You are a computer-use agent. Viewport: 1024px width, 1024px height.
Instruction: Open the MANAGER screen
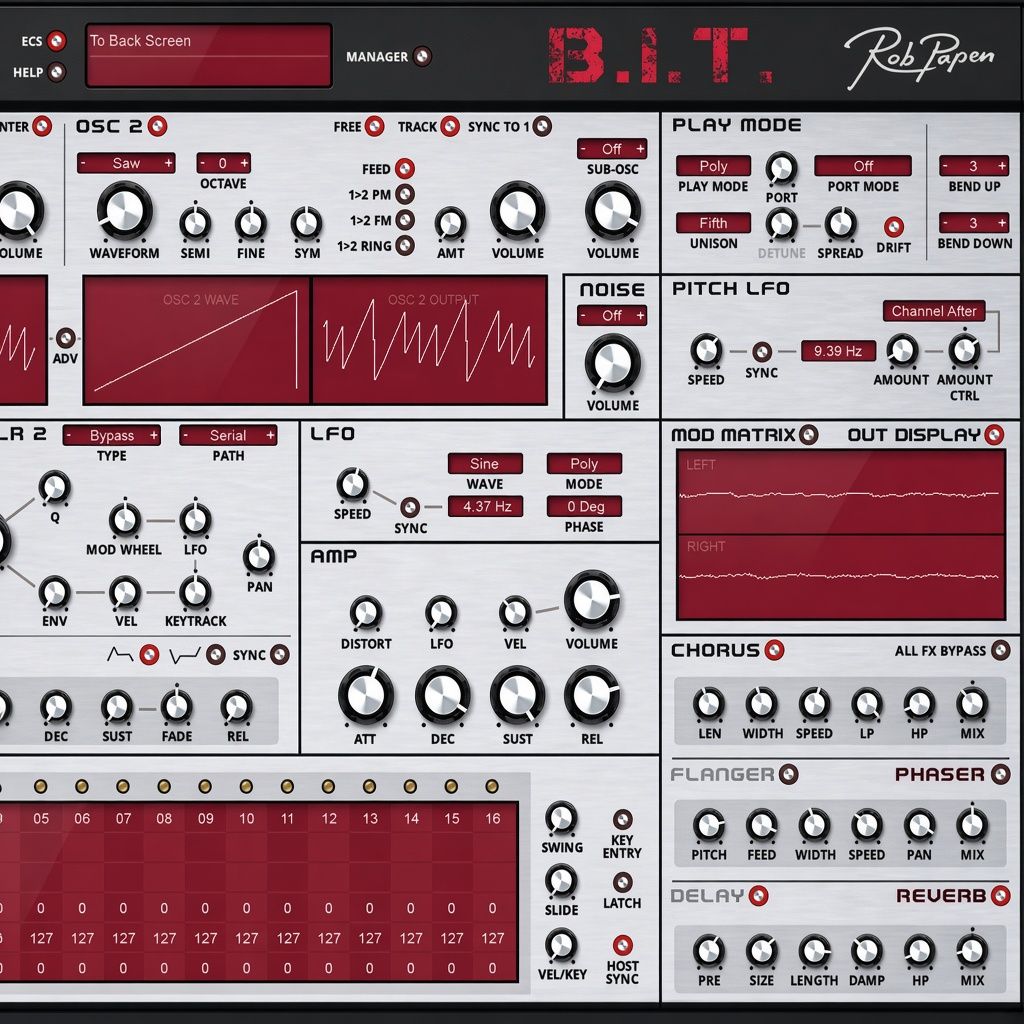click(423, 57)
